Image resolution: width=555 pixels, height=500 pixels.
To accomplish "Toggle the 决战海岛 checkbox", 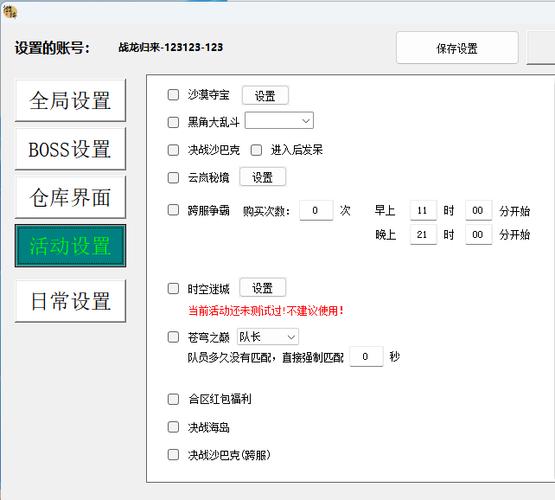I will pyautogui.click(x=173, y=427).
